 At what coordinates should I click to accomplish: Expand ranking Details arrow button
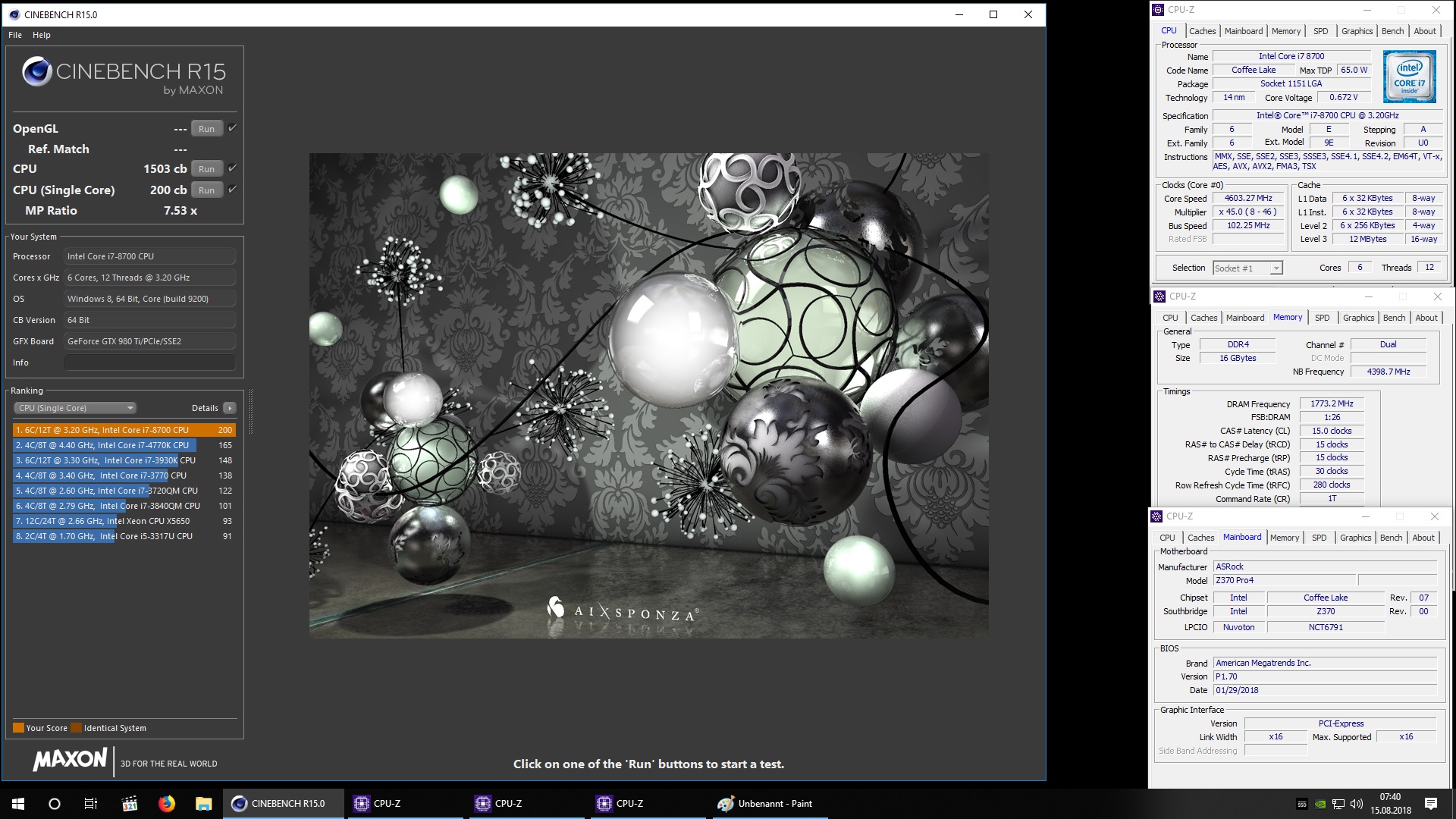[230, 408]
